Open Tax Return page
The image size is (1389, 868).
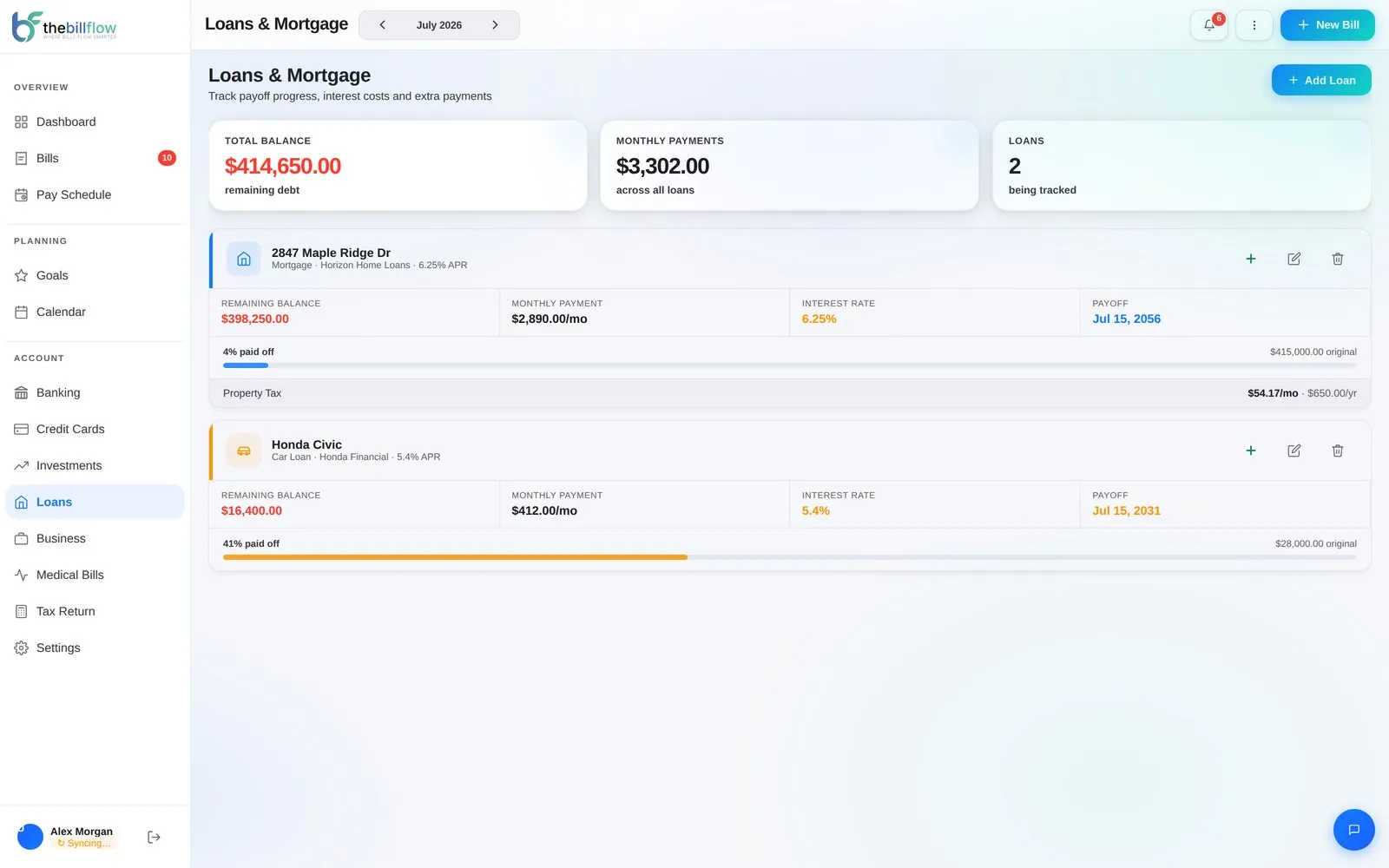95,611
